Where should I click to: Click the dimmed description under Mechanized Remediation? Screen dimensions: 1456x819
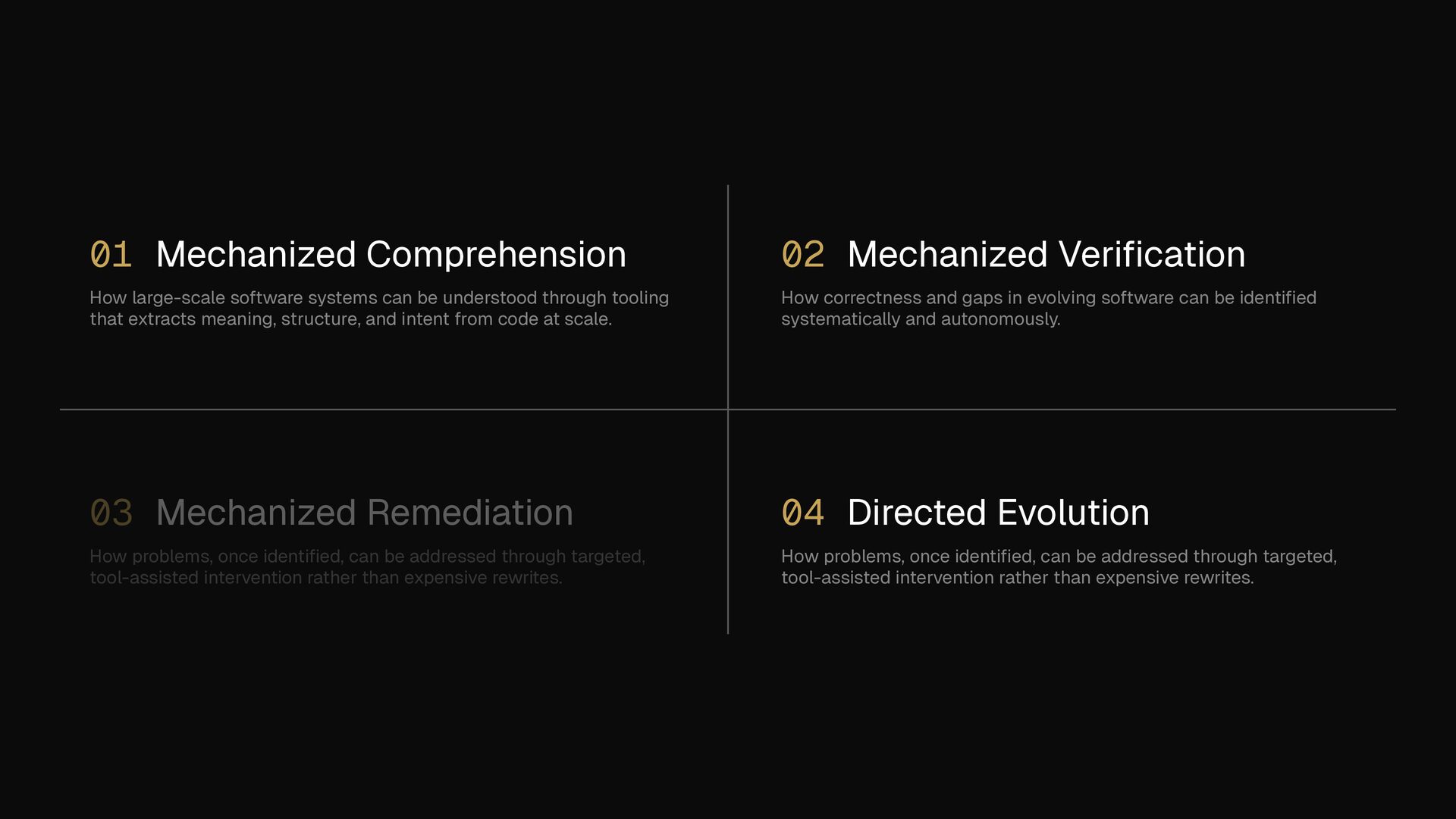point(367,567)
